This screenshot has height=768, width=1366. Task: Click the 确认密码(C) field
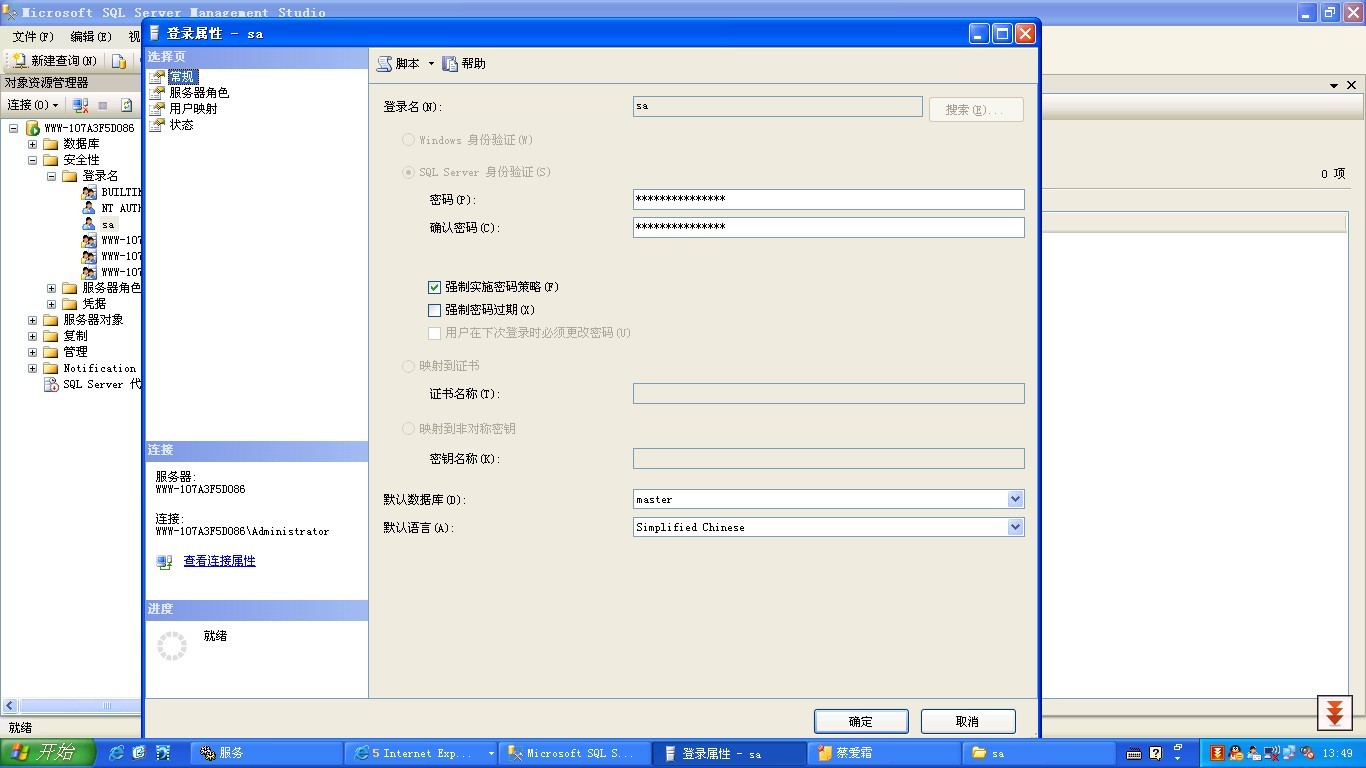click(828, 227)
